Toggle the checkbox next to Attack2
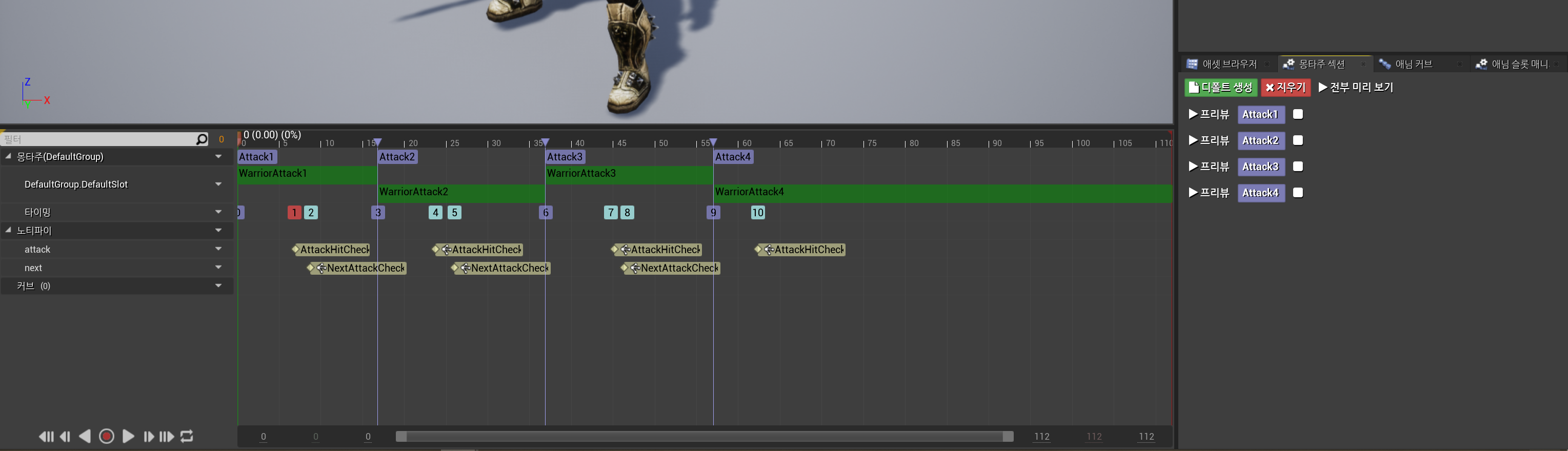 (x=1298, y=140)
